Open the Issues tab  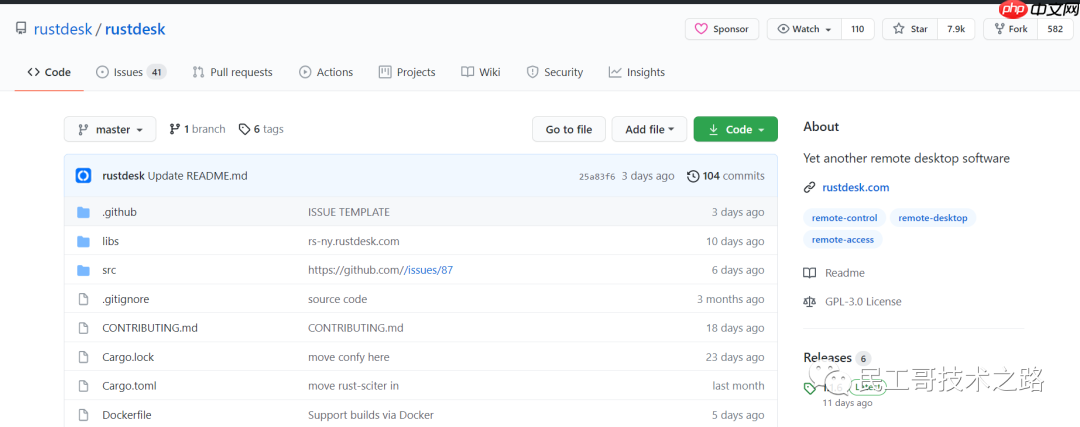point(131,72)
